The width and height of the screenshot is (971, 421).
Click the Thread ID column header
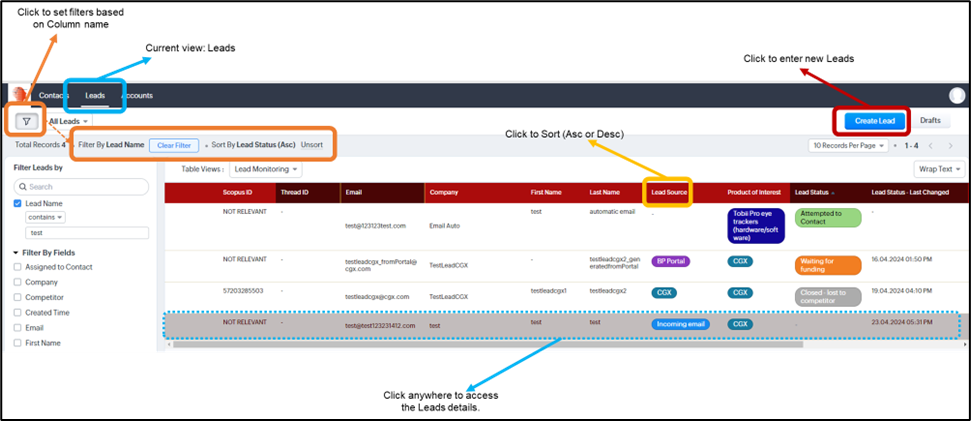(295, 193)
